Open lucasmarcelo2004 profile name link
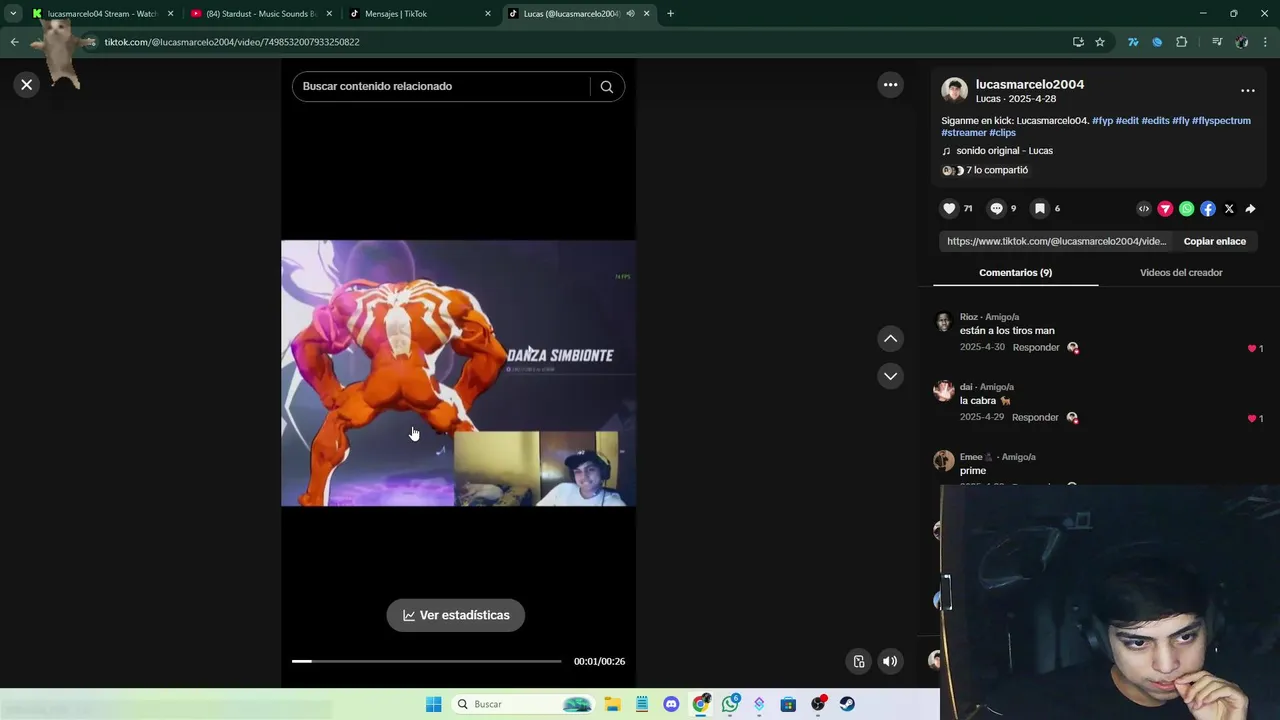 coord(1030,84)
